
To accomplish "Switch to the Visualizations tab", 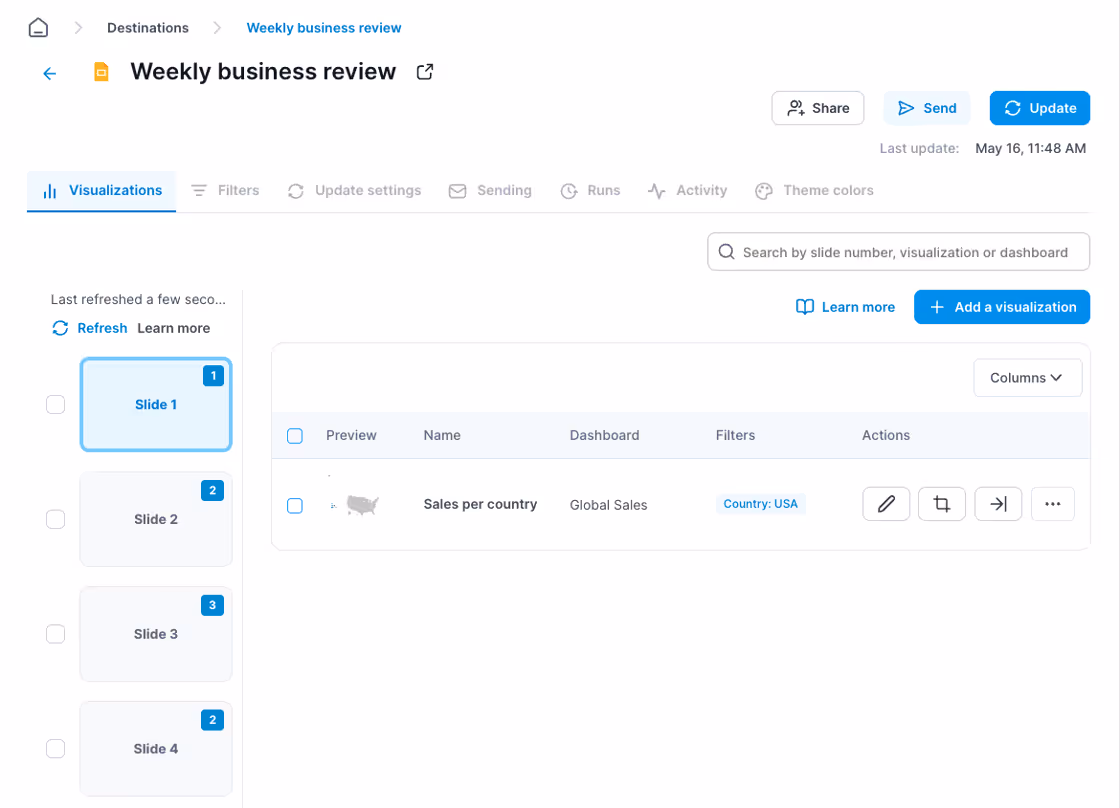I will pyautogui.click(x=101, y=191).
